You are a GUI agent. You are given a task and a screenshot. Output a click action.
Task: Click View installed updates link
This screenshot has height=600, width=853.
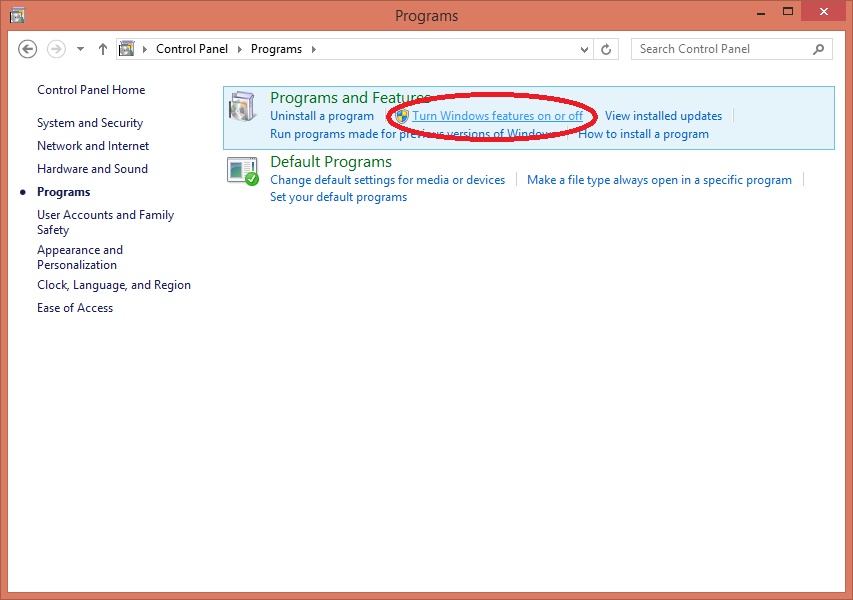(x=663, y=116)
